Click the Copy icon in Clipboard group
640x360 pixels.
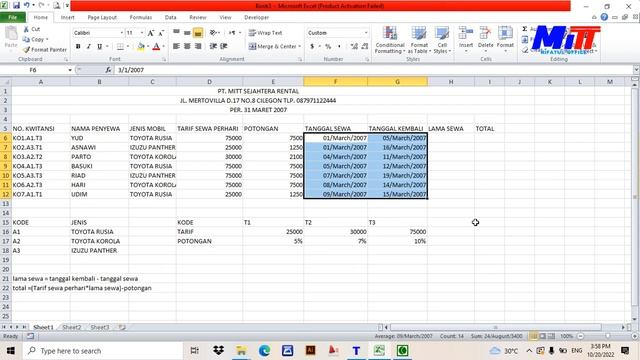tap(26, 39)
